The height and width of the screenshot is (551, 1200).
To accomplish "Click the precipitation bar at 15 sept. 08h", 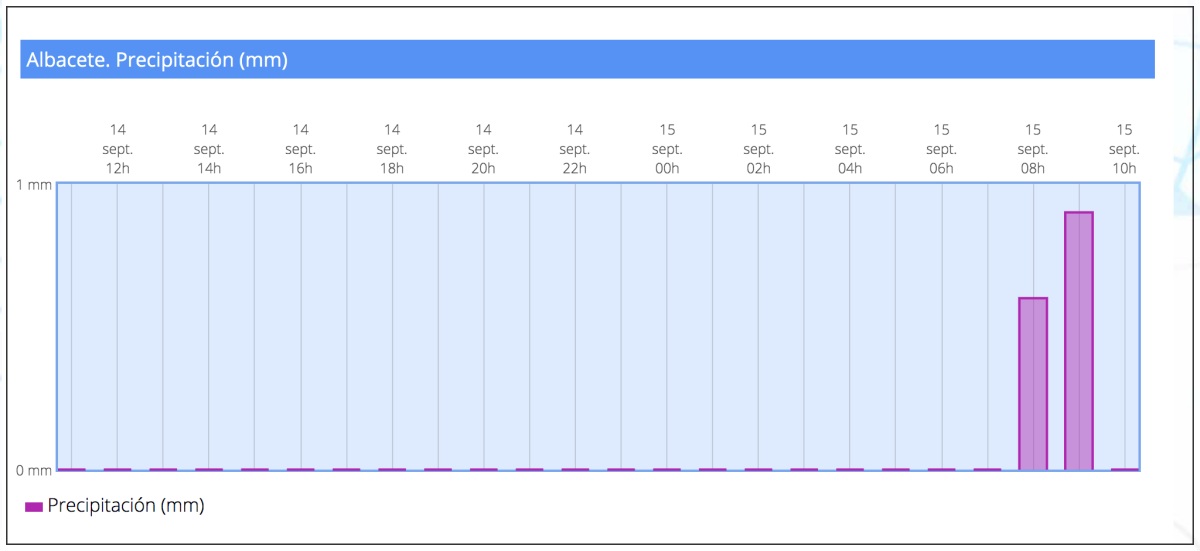I will pyautogui.click(x=1033, y=384).
